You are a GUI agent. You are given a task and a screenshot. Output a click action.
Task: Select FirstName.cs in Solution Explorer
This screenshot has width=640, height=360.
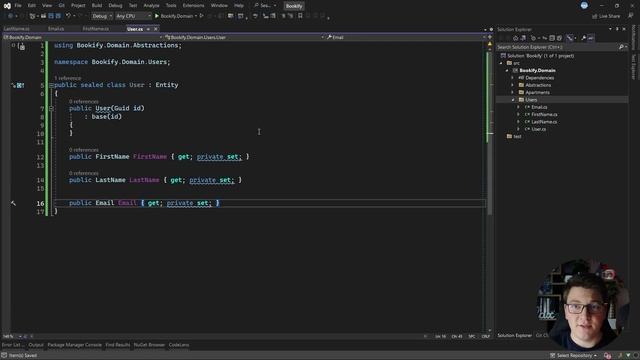pos(544,115)
